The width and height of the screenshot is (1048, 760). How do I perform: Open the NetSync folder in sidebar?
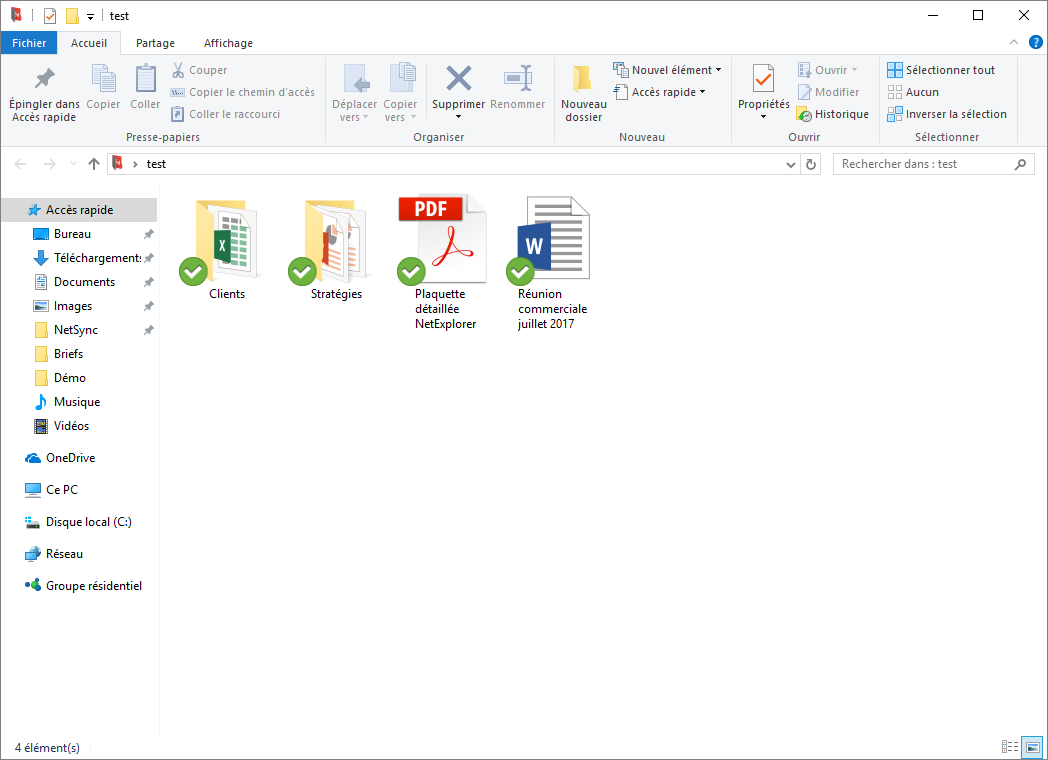76,330
